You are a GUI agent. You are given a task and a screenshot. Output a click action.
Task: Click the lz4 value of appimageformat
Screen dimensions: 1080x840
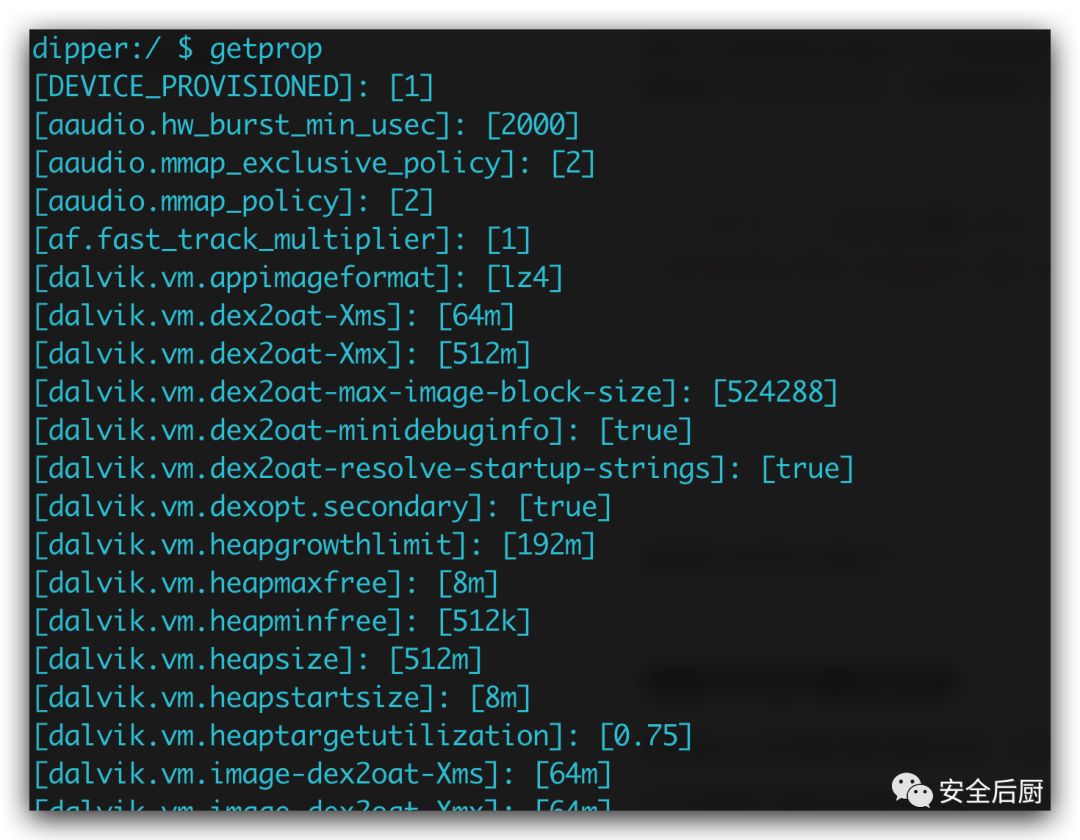click(x=524, y=277)
